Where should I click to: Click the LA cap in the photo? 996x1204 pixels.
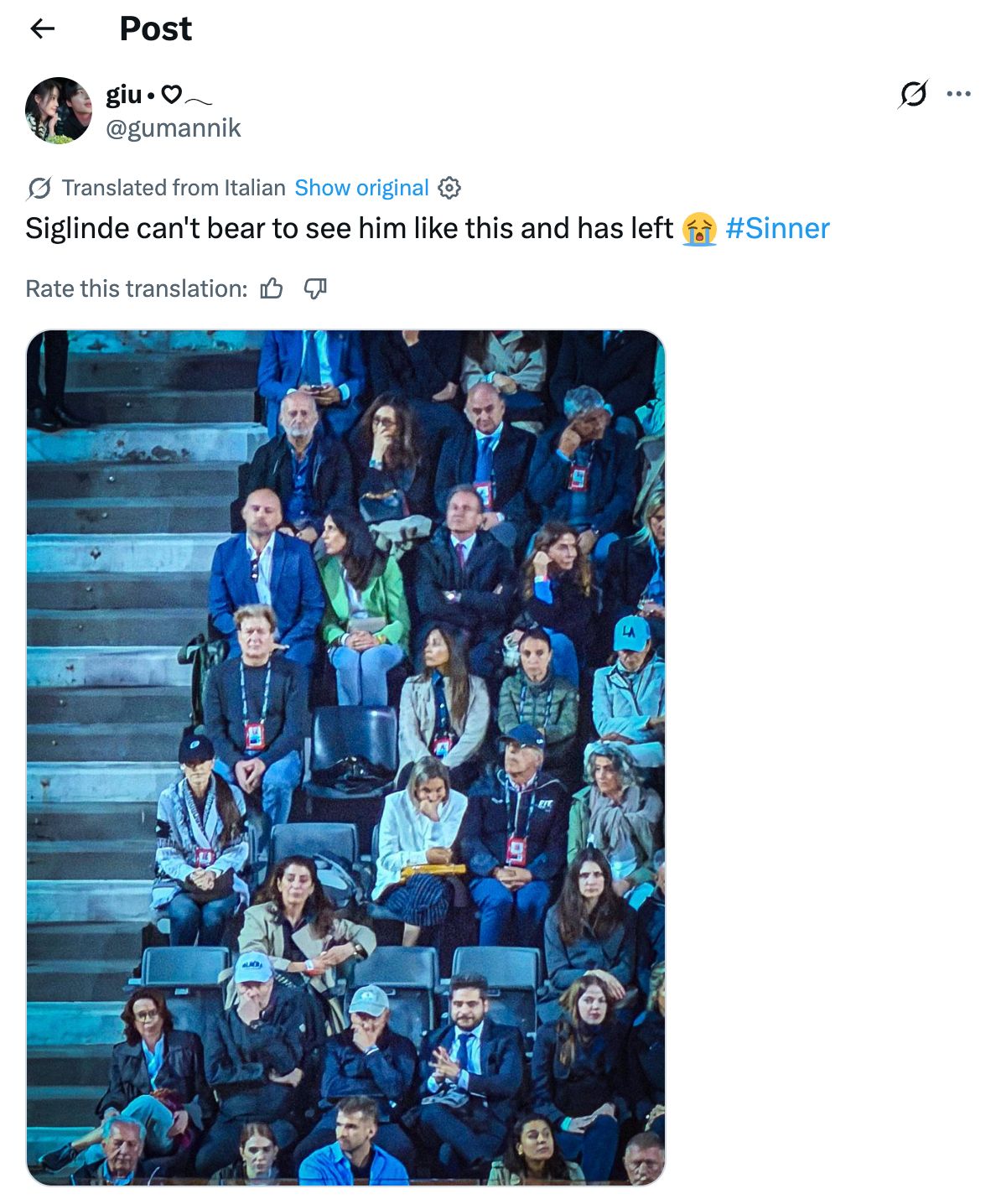(x=631, y=633)
